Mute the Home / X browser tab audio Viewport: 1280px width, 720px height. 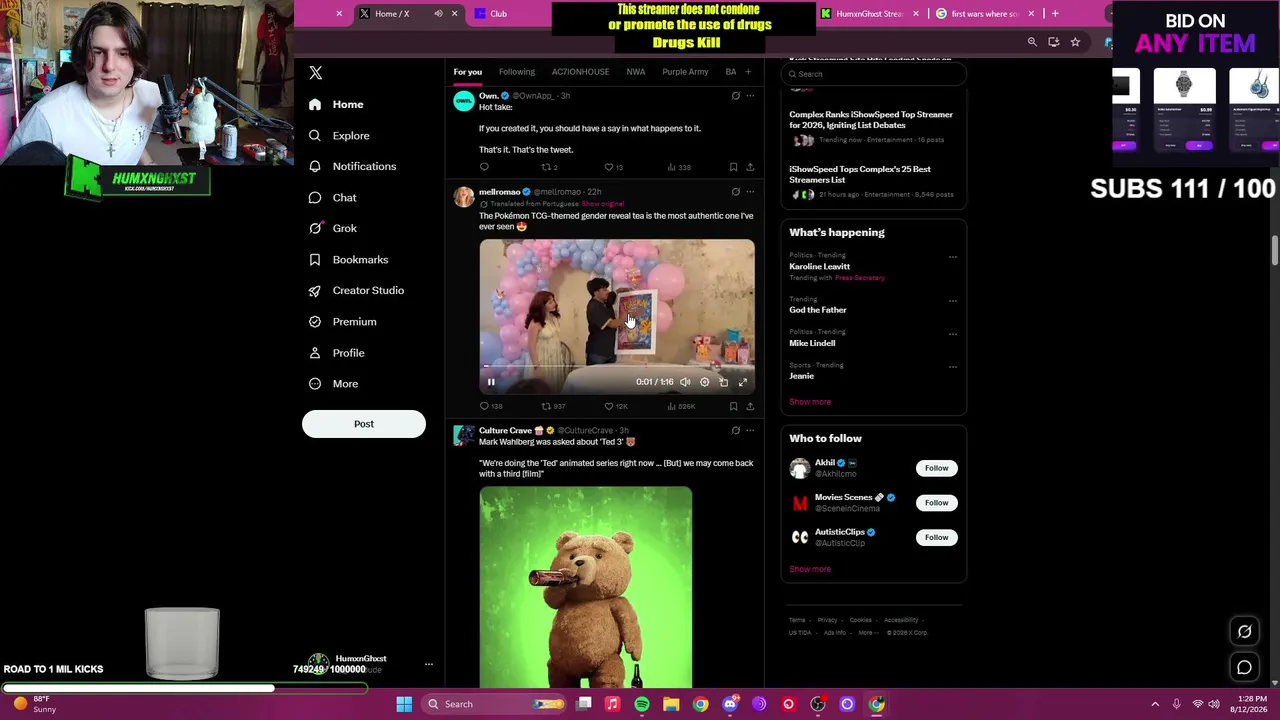[438, 14]
